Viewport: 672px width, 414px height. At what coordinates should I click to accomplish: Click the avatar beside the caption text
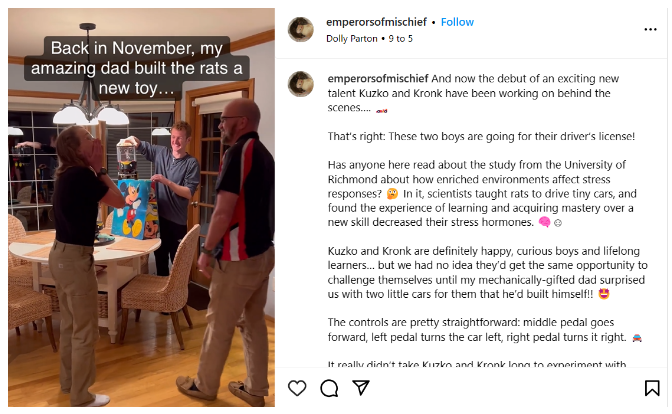pos(301,84)
